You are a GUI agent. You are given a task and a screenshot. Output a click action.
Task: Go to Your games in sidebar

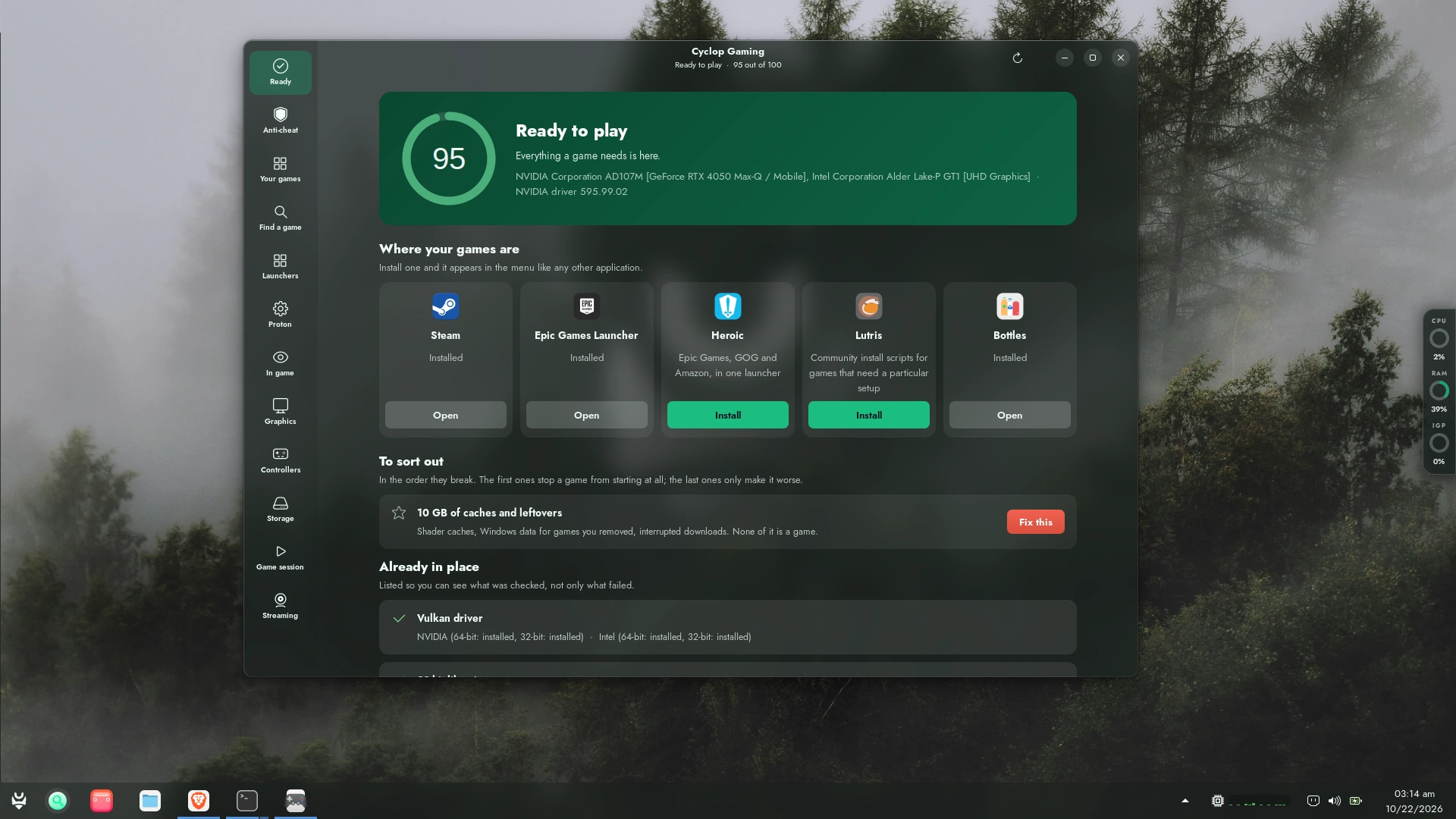[x=280, y=169]
